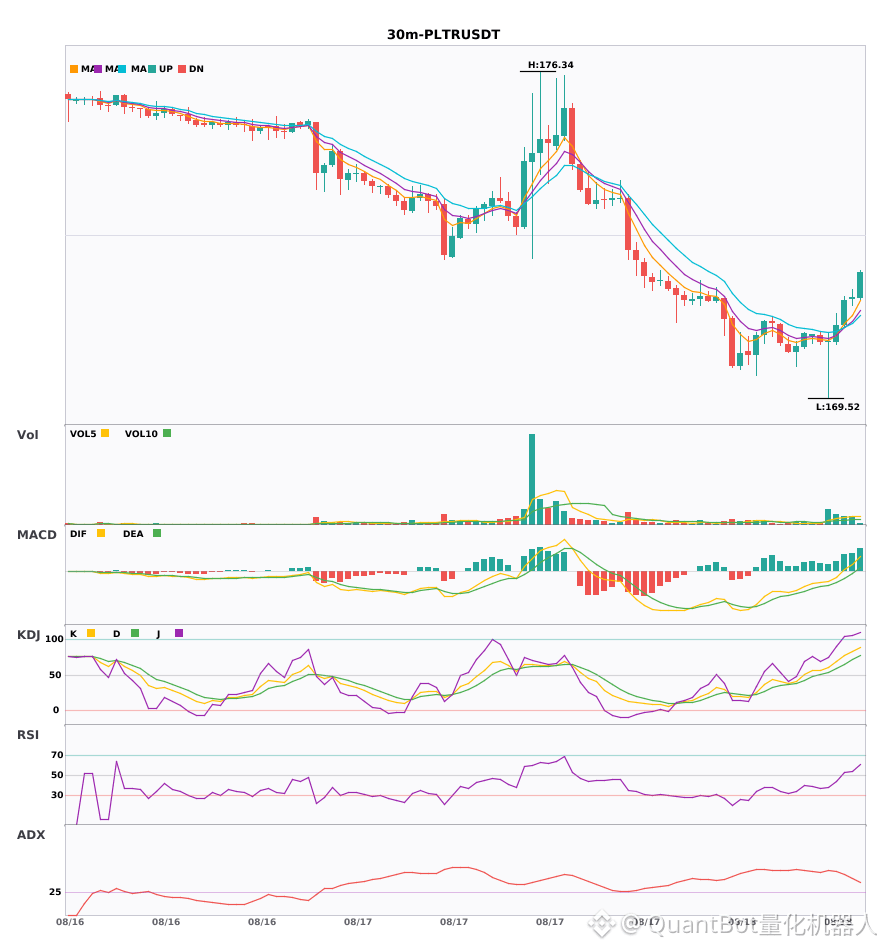The image size is (885, 950).
Task: Click the UP legend text
Action: click(x=166, y=69)
